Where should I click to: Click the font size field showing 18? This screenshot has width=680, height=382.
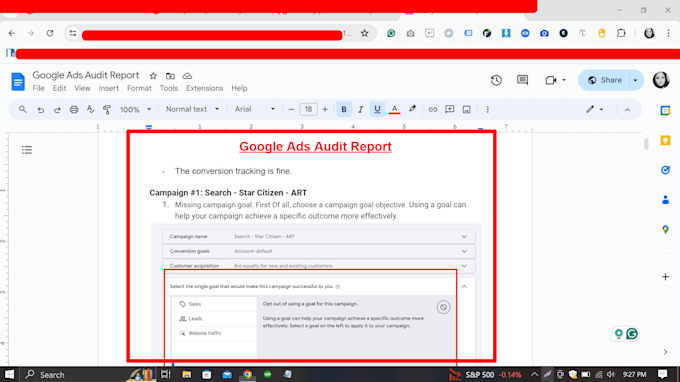(308, 109)
